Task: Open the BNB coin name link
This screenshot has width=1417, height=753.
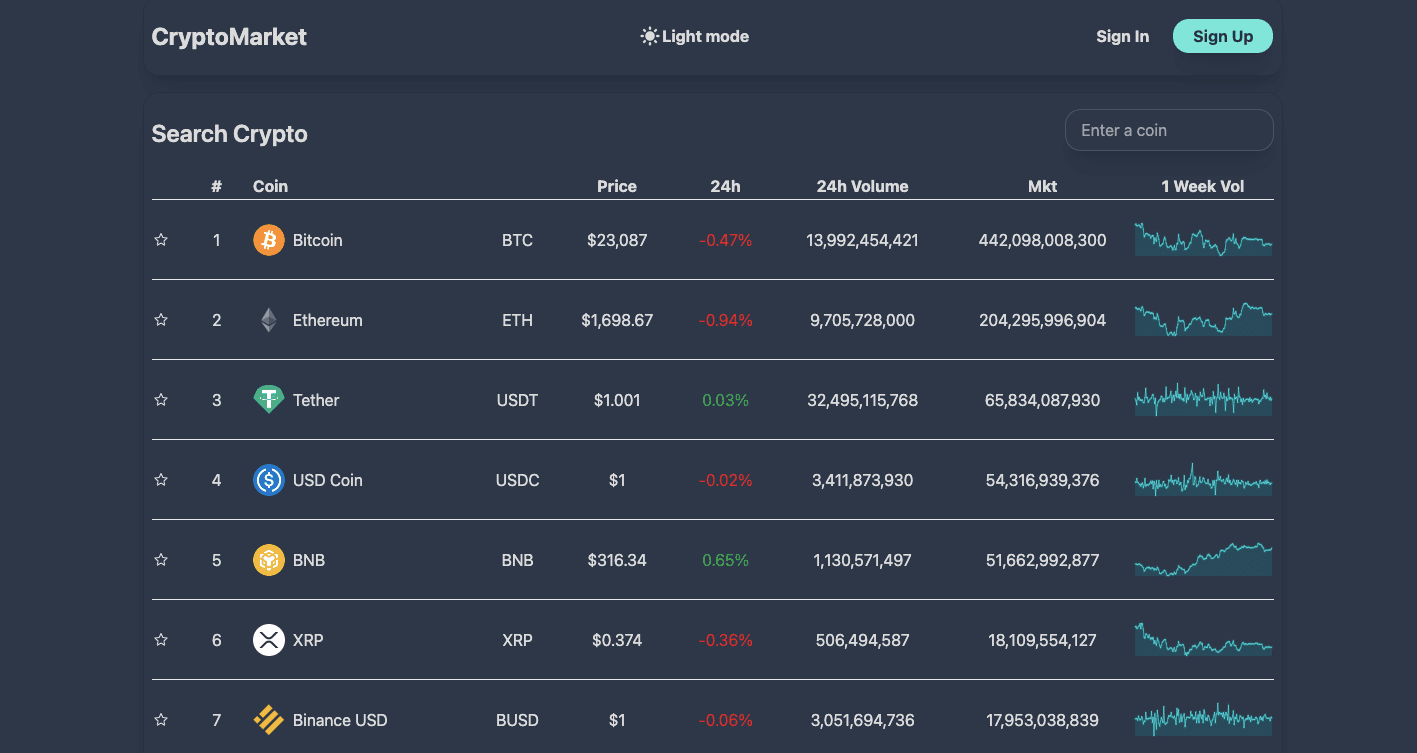Action: pos(309,560)
